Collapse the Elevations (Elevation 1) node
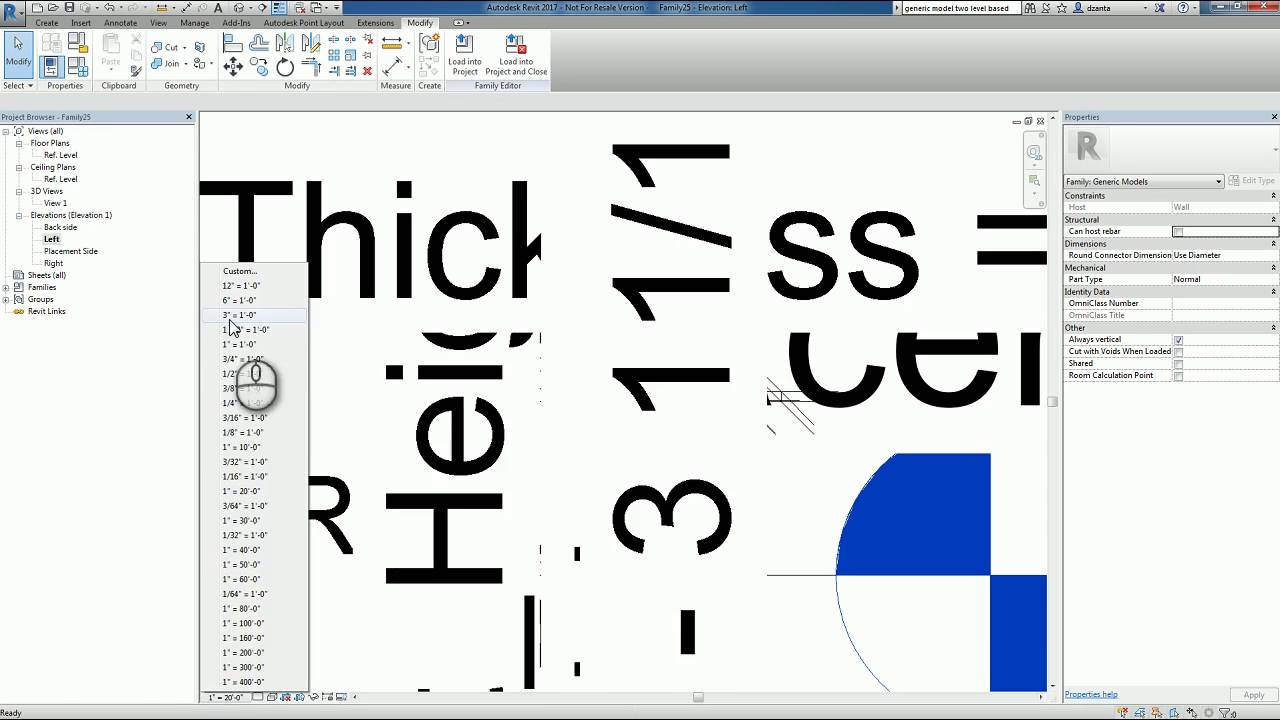The width and height of the screenshot is (1280, 720). coord(18,215)
